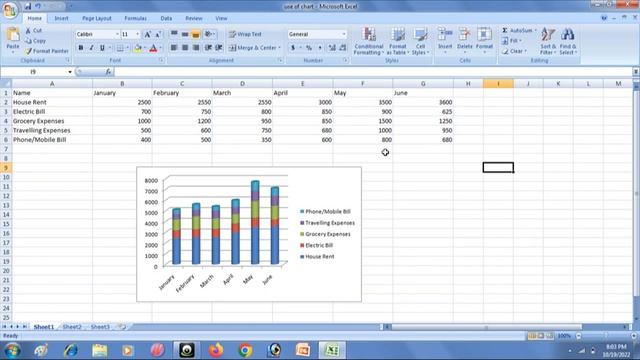Open the General number format dropdown
This screenshot has height=360, width=640.
(x=344, y=34)
